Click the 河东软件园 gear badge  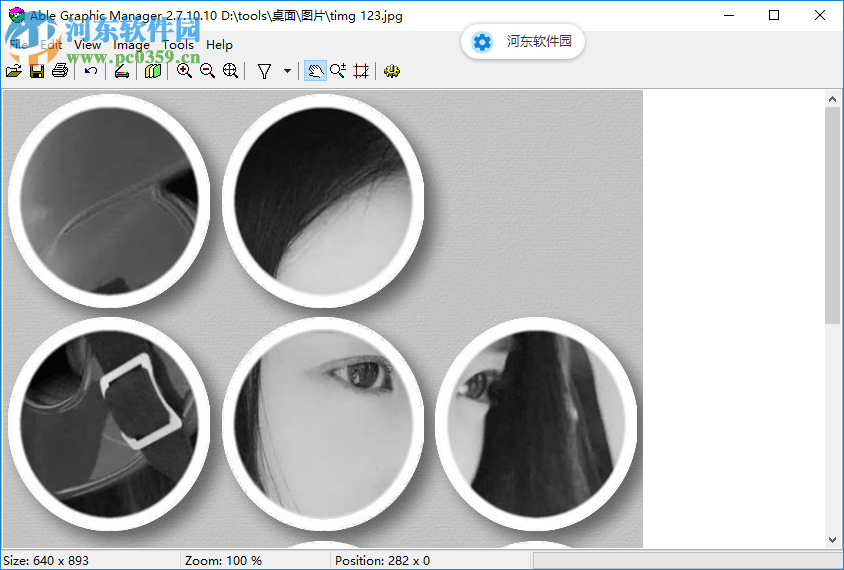pos(523,41)
